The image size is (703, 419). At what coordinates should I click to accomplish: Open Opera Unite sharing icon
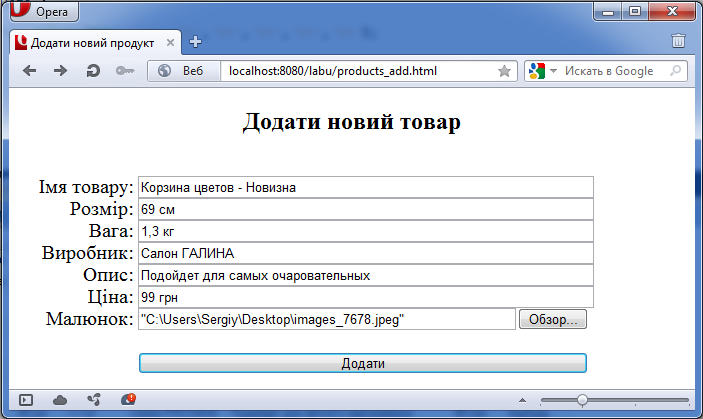click(94, 400)
